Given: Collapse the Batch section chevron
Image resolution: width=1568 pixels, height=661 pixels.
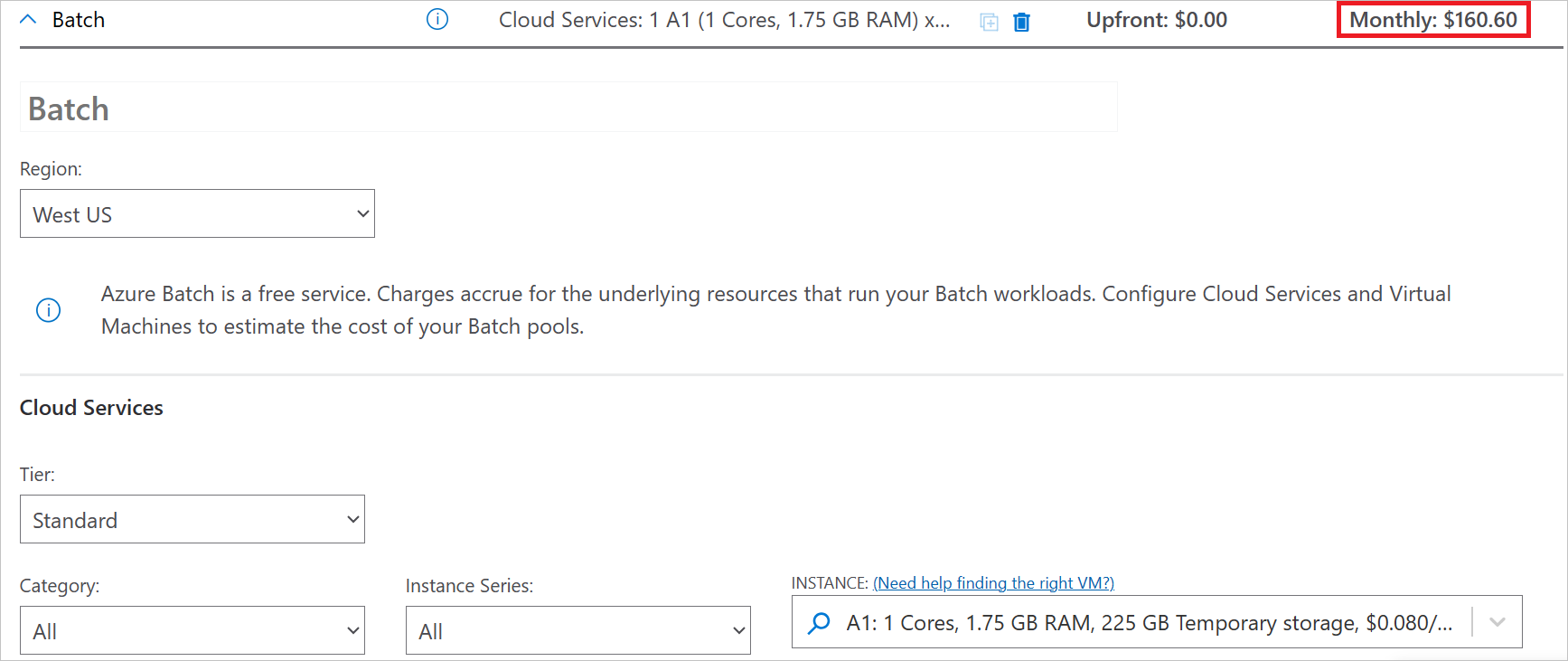Looking at the screenshot, I should (x=28, y=20).
